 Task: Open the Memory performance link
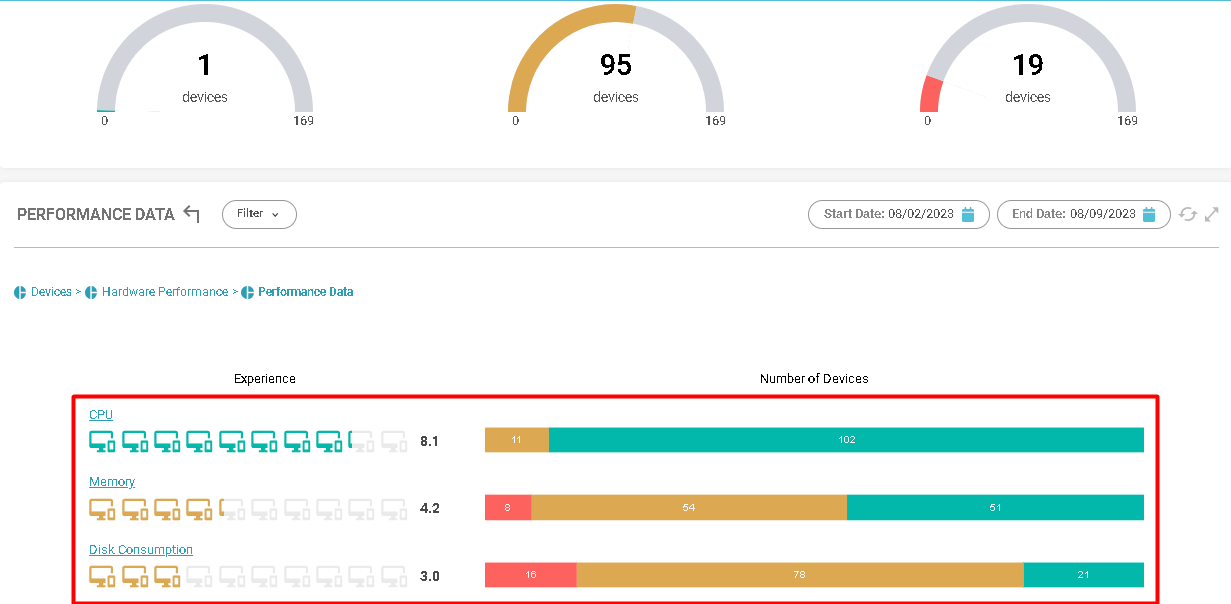[112, 482]
